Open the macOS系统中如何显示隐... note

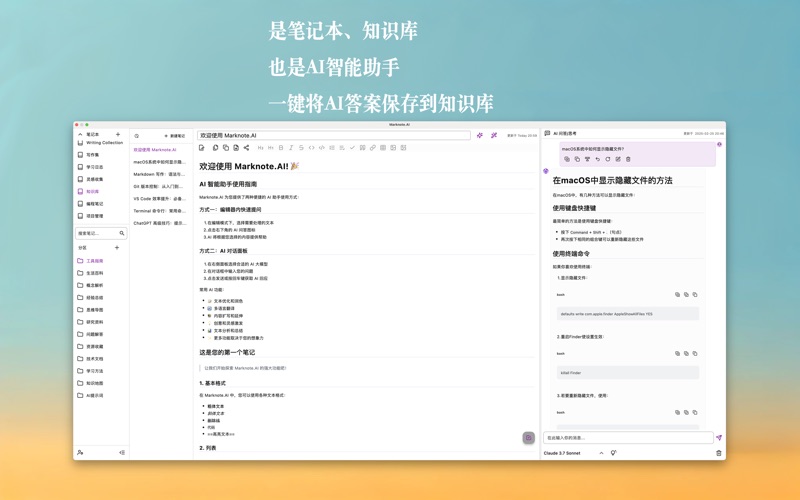160,162
